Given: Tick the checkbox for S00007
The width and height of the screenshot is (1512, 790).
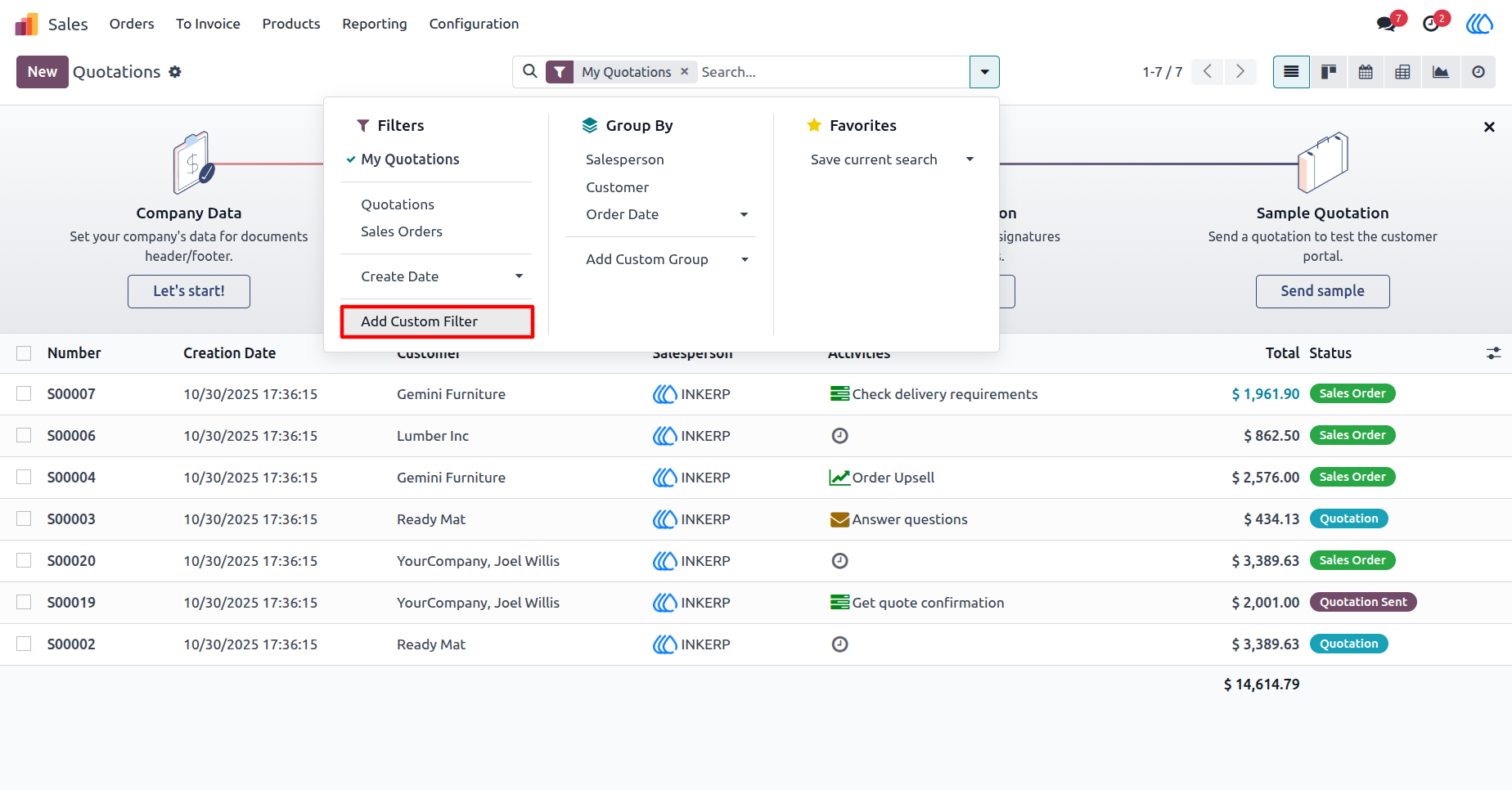Looking at the screenshot, I should tap(24, 393).
